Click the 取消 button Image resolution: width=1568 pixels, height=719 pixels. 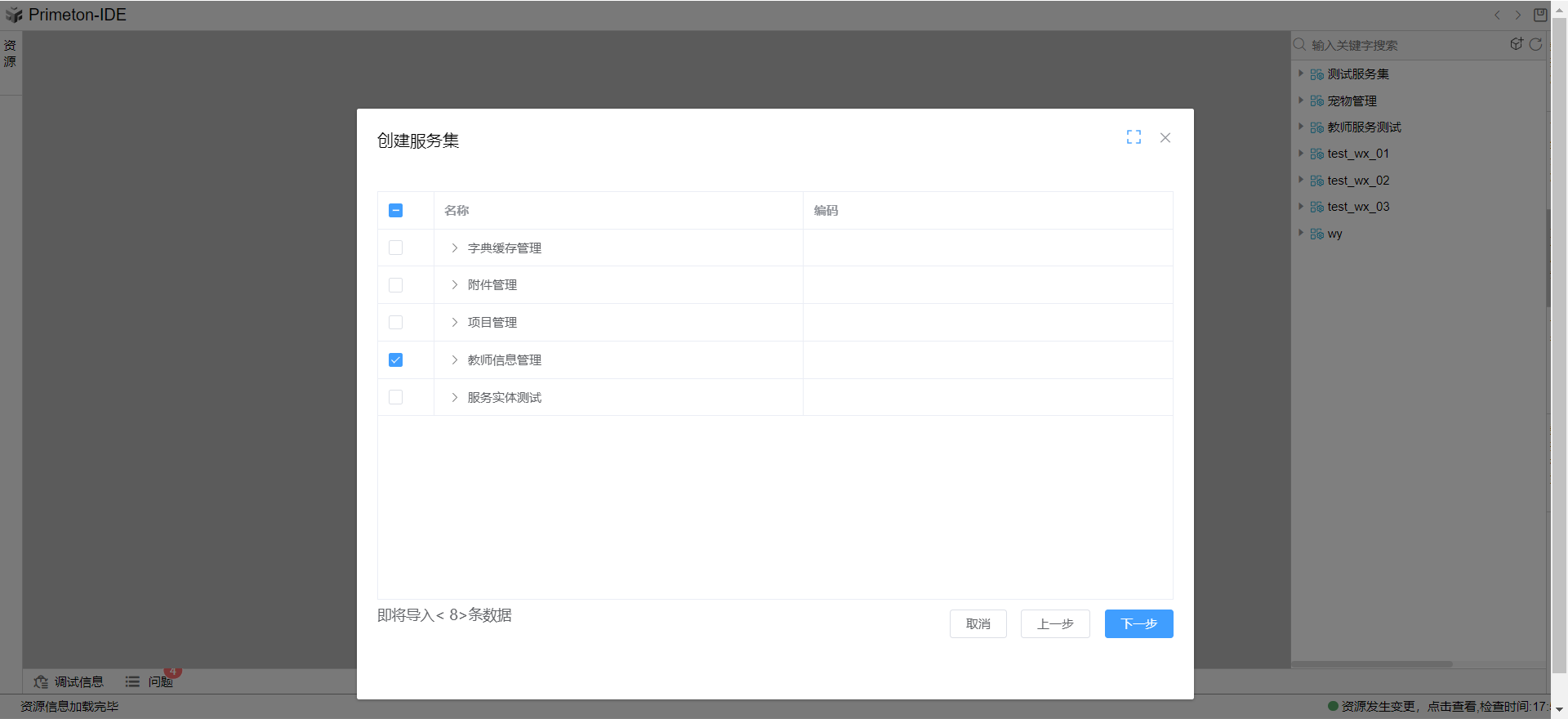pyautogui.click(x=978, y=623)
